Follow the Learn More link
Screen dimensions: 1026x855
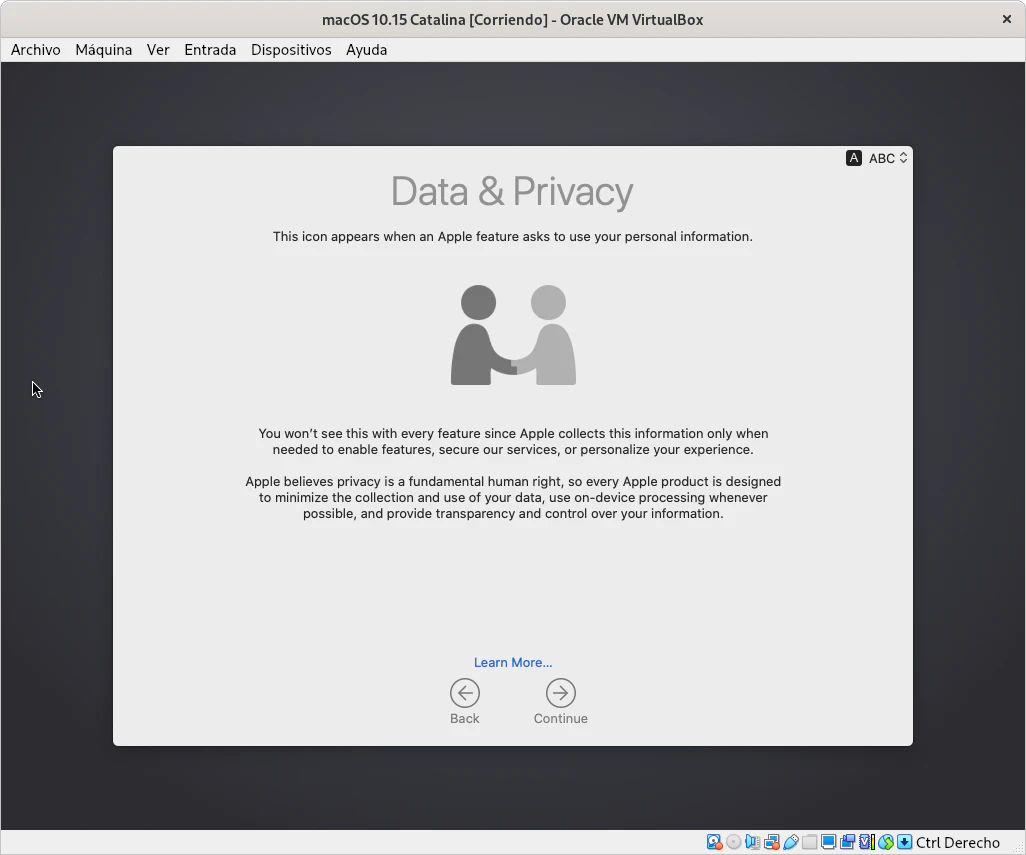point(513,662)
